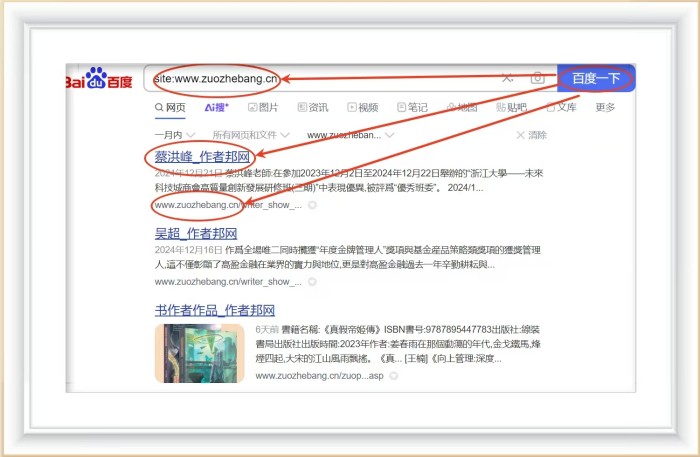Open image search via the camera icon
The image size is (700, 457).
click(x=537, y=79)
